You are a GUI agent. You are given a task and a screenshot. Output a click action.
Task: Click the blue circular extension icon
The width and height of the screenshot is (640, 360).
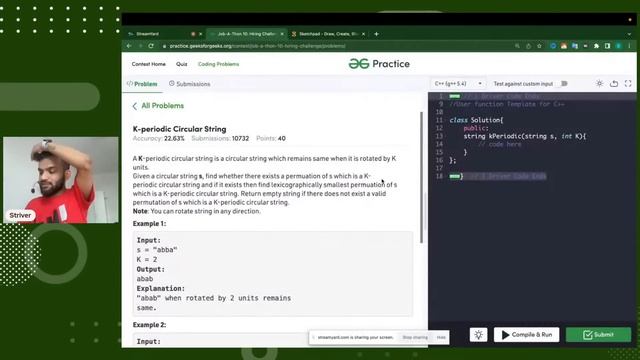(x=553, y=46)
